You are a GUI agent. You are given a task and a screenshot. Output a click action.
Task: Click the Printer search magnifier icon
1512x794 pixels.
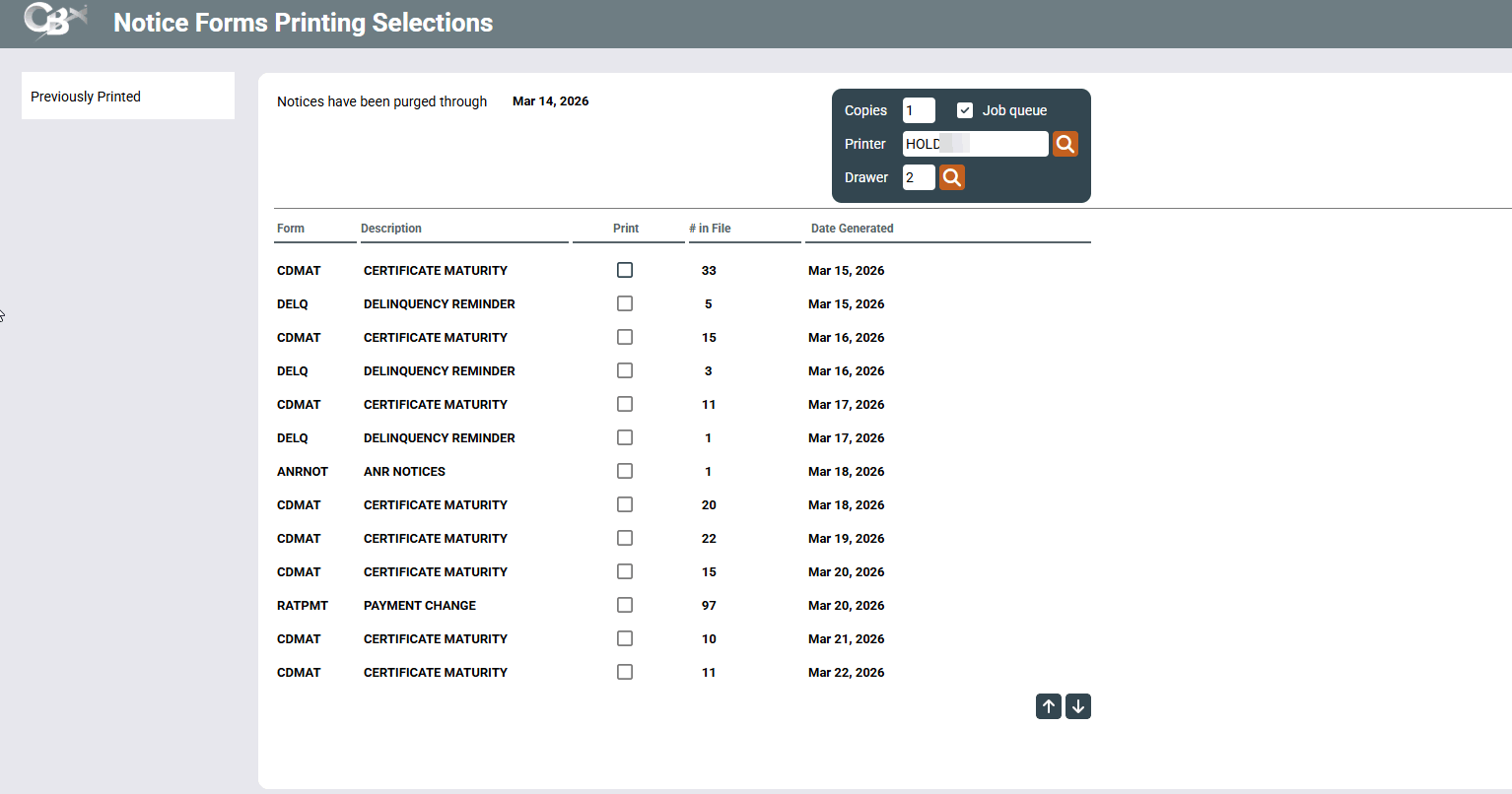coord(1065,144)
